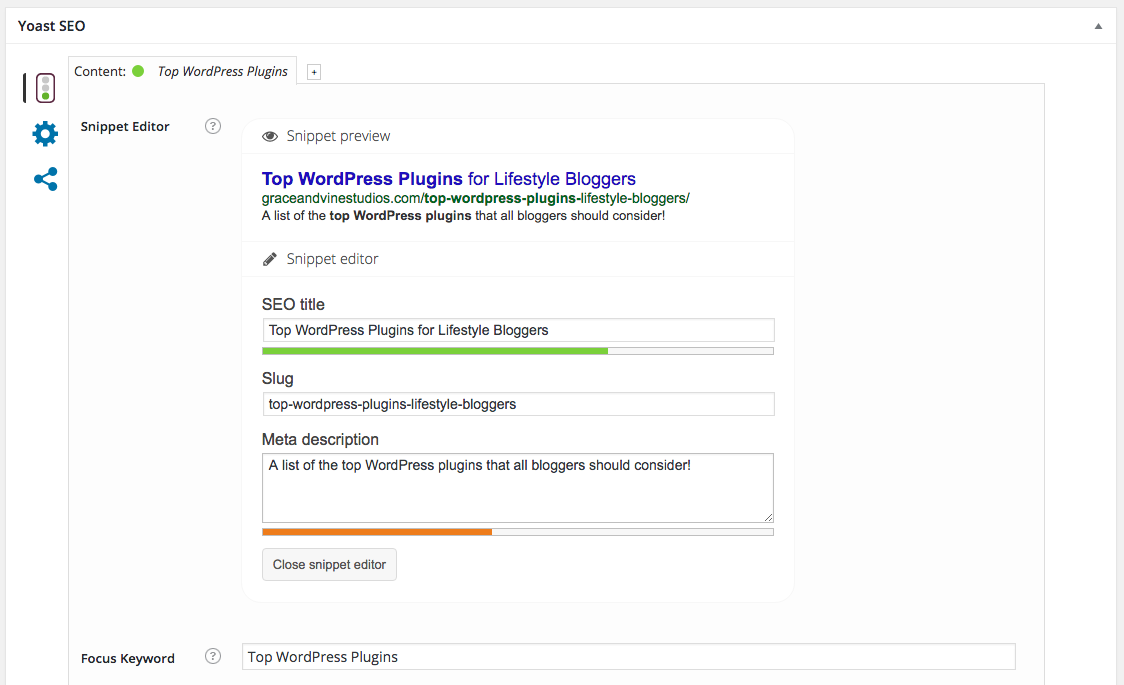1124x685 pixels.
Task: Click the green snippet preview URL
Action: [x=475, y=198]
